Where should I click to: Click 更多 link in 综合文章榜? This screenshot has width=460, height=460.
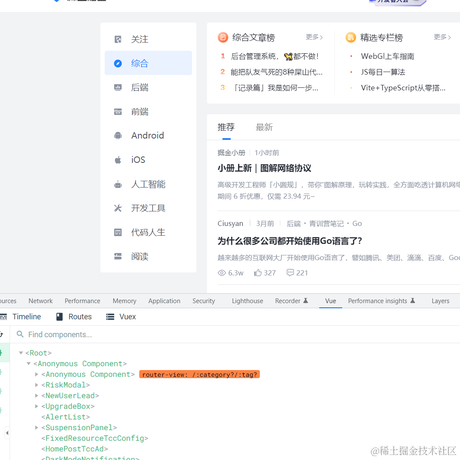click(314, 37)
